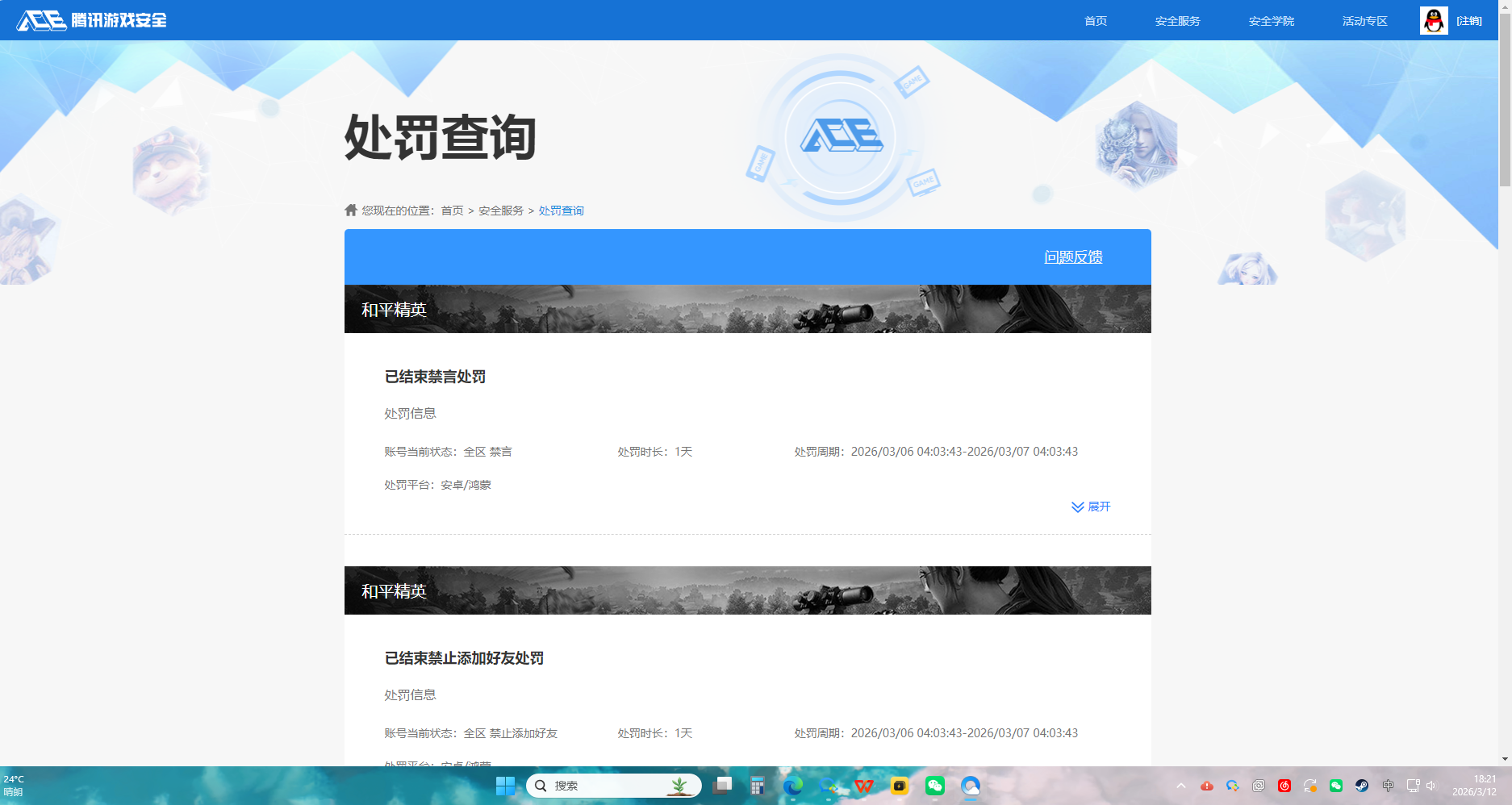Launch Microsoft Edge from the taskbar

click(x=795, y=786)
